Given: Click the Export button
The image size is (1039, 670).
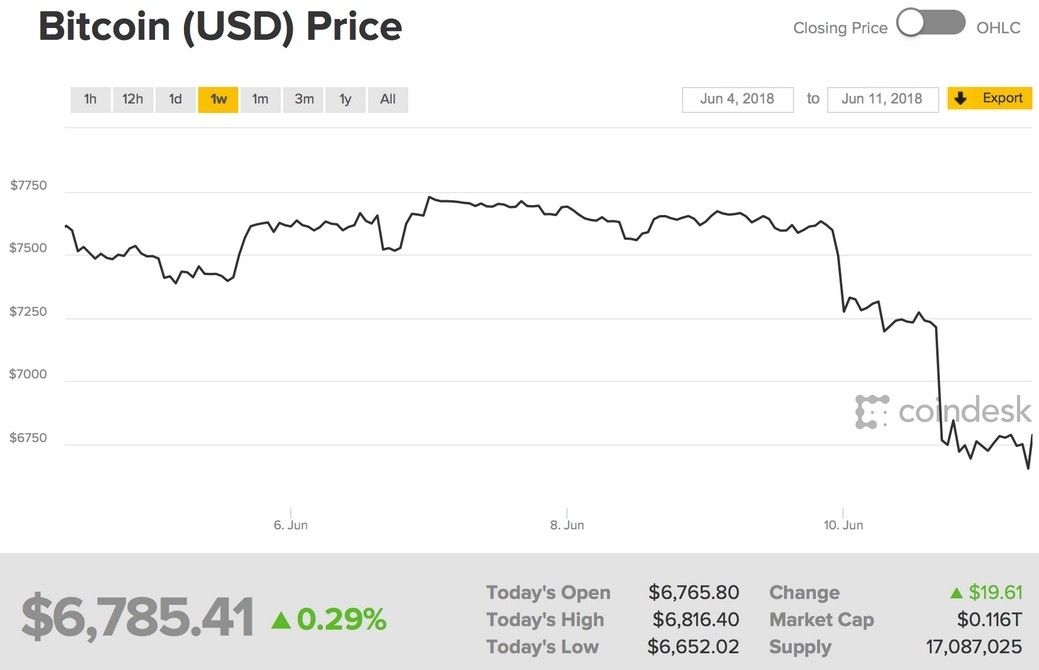Looking at the screenshot, I should click(x=1002, y=98).
